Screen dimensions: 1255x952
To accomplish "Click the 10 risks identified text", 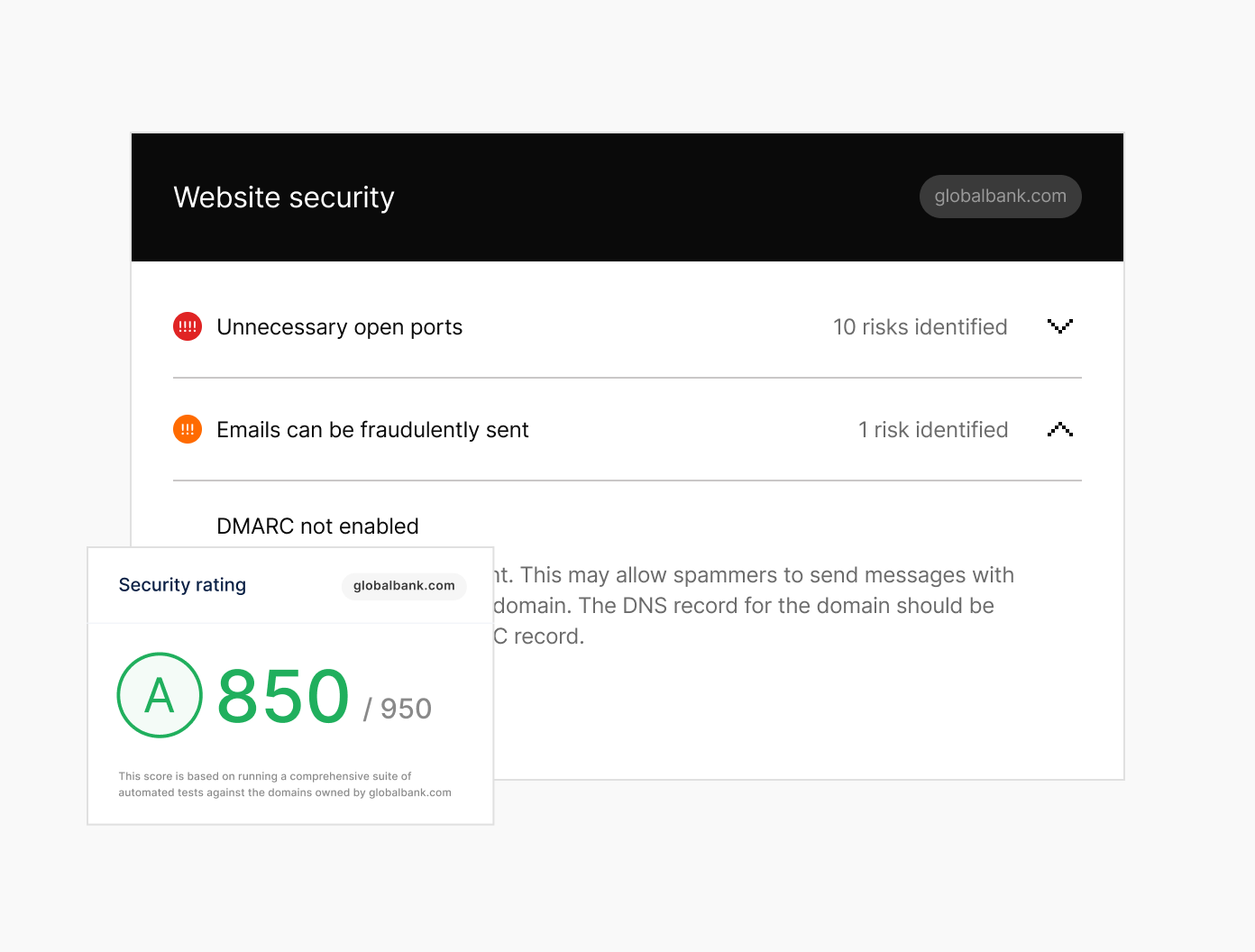I will (920, 327).
